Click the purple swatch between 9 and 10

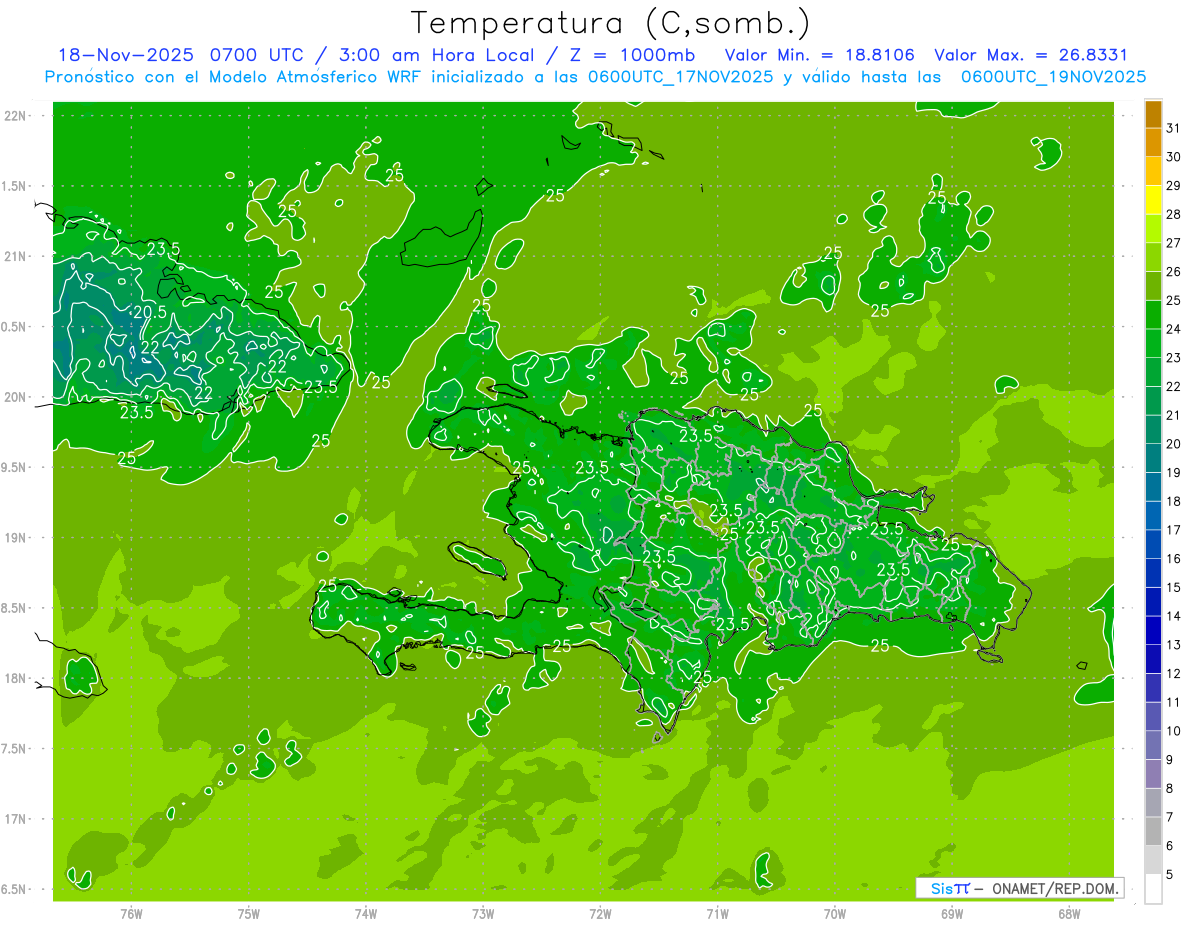pyautogui.click(x=1153, y=745)
